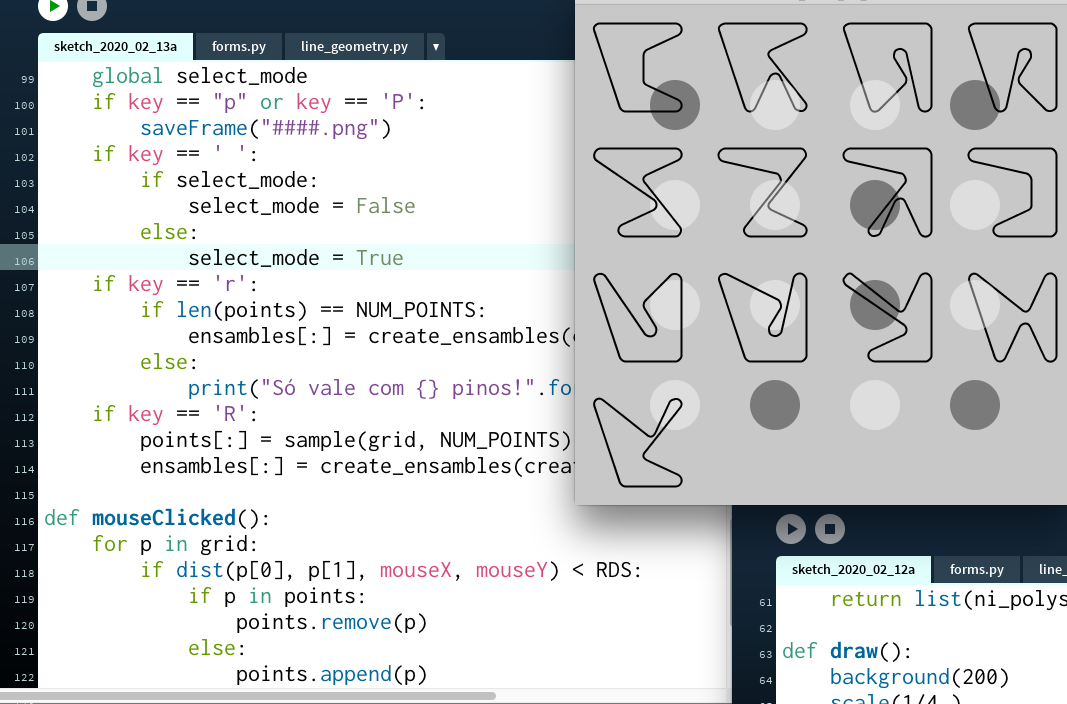
Task: Click the saveFrame call on line 101
Action: pos(265,128)
